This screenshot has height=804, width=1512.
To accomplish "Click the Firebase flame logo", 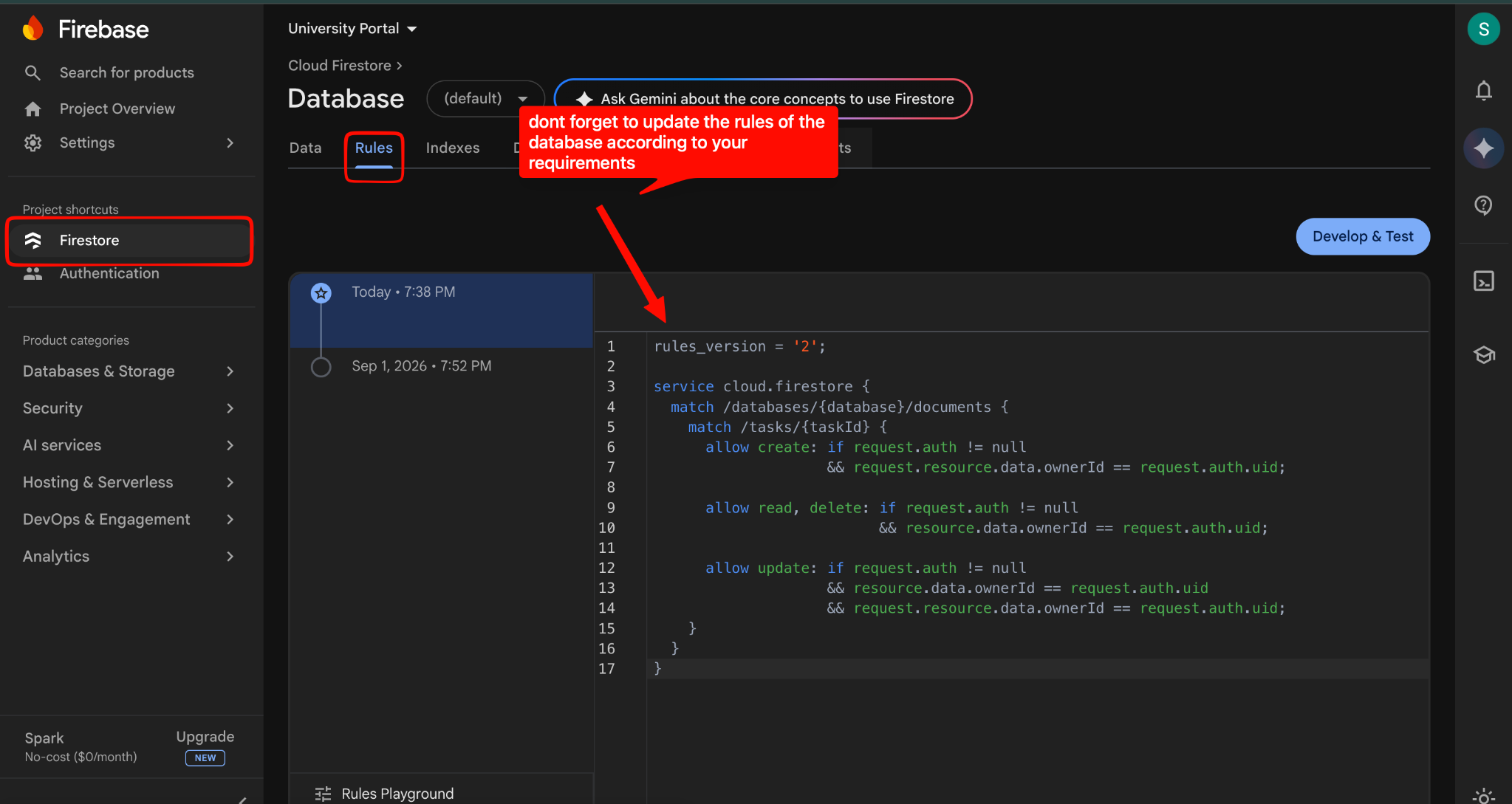I will (x=33, y=29).
